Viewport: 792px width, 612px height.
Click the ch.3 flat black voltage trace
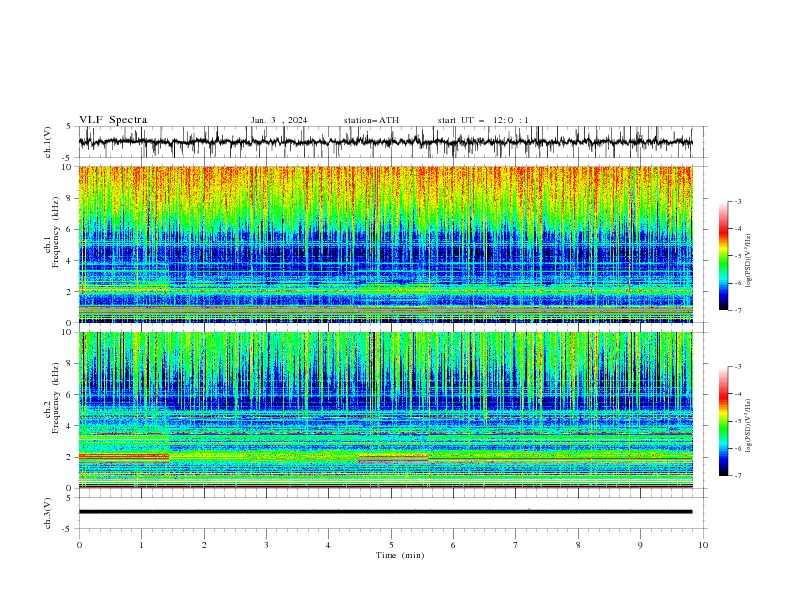385,512
